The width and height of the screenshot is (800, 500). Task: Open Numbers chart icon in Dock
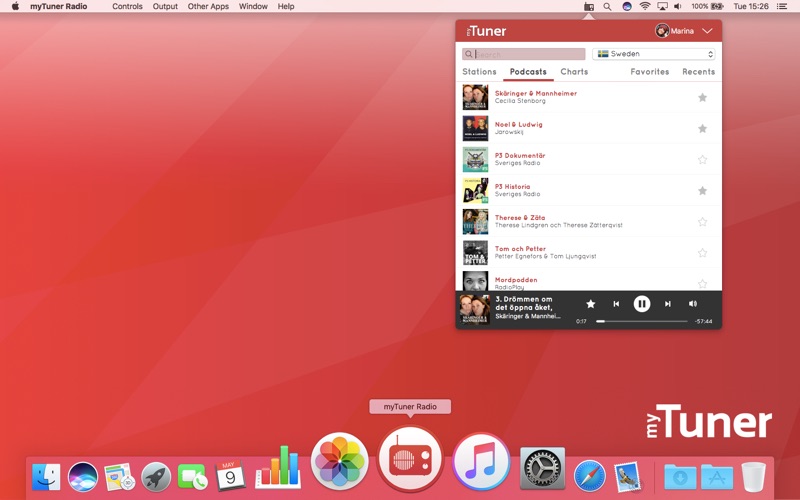tap(278, 467)
